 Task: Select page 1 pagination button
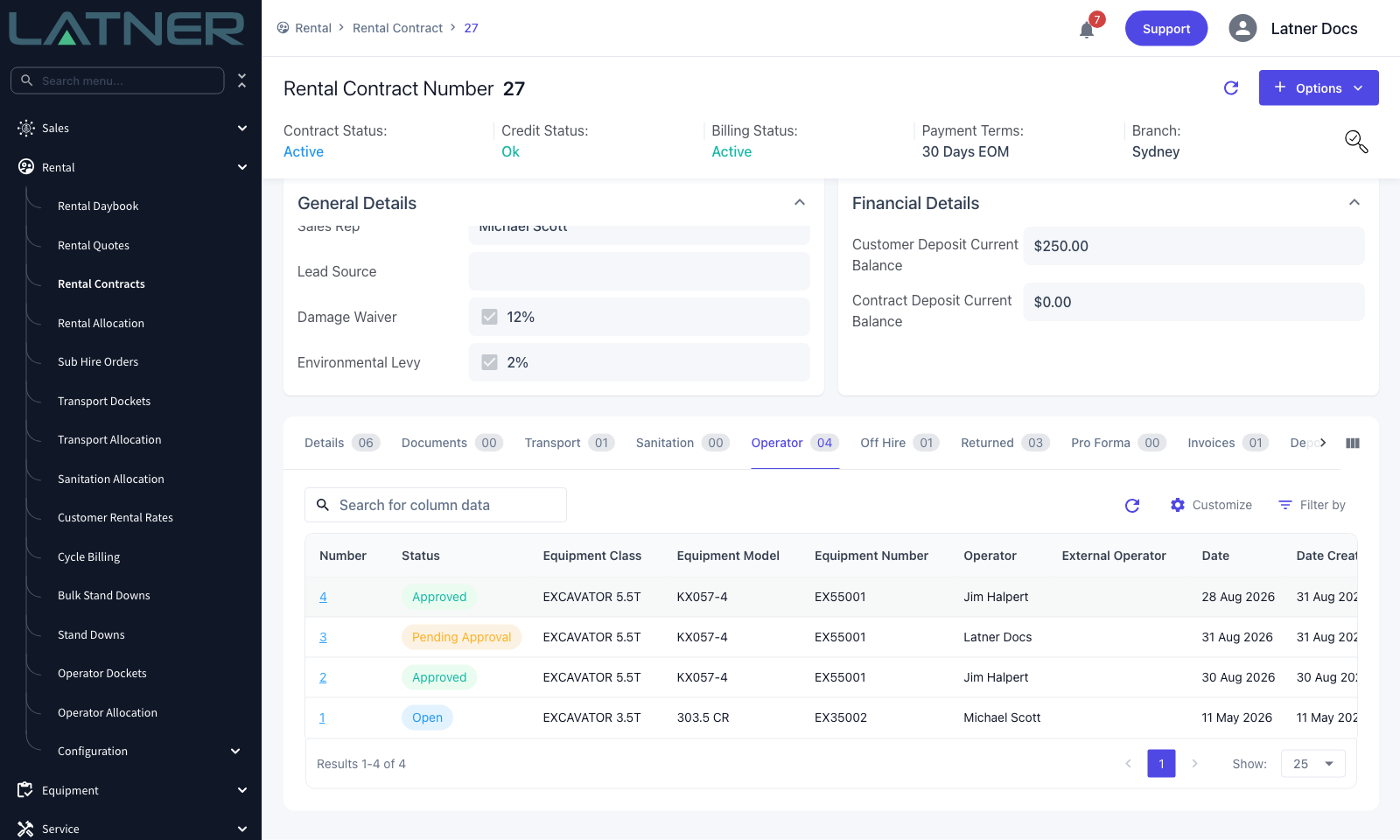point(1161,764)
